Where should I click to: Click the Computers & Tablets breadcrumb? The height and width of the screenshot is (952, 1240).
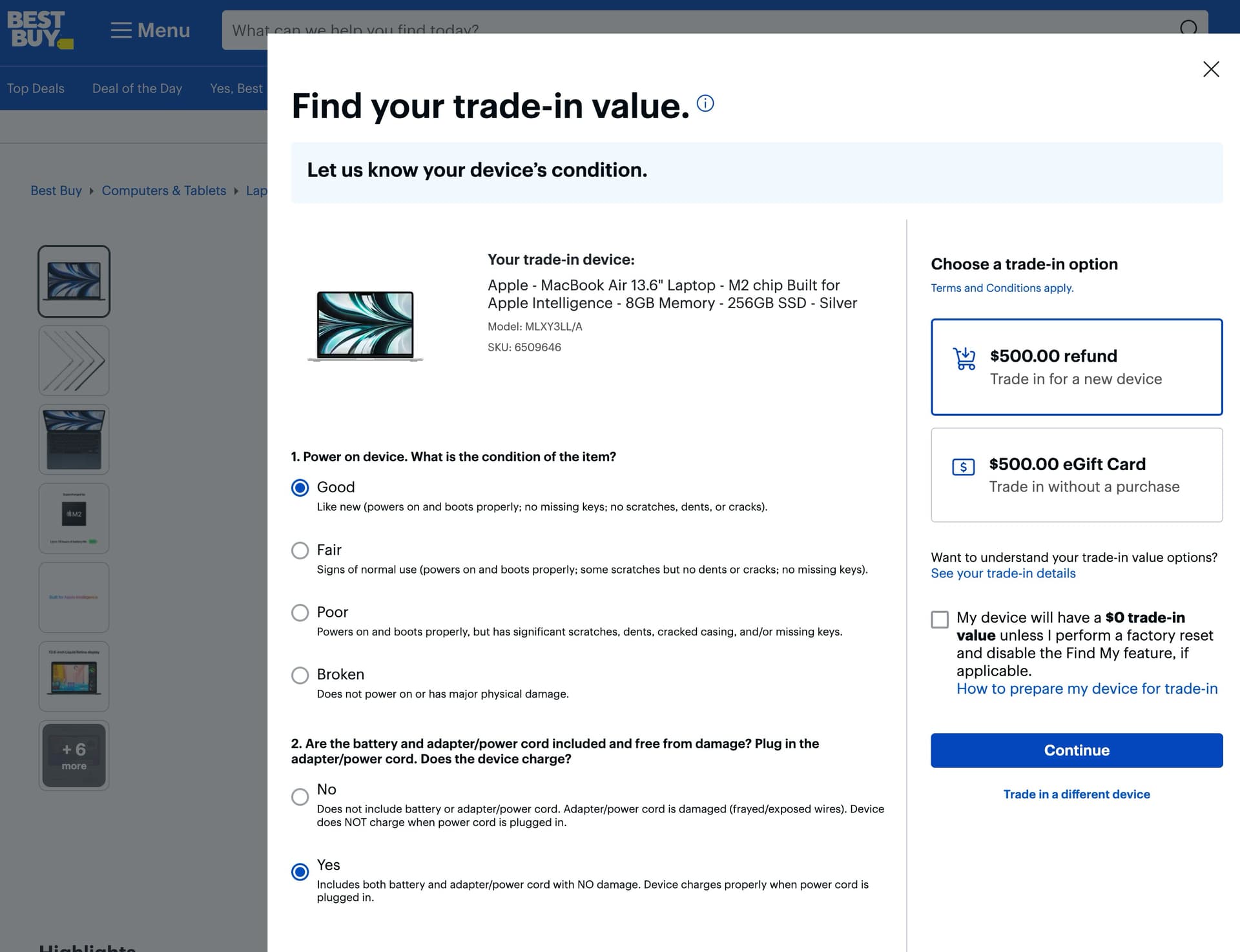(x=163, y=191)
